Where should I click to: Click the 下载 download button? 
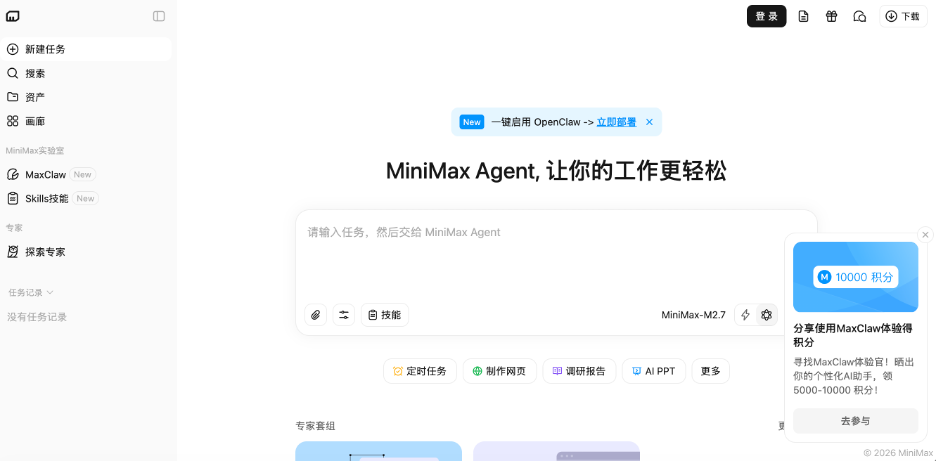(x=903, y=16)
